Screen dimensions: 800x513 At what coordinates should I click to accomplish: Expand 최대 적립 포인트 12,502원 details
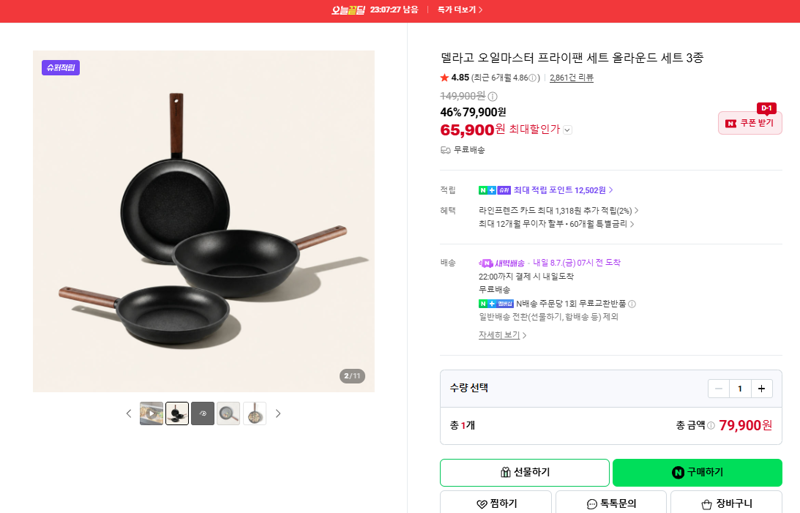pyautogui.click(x=563, y=190)
